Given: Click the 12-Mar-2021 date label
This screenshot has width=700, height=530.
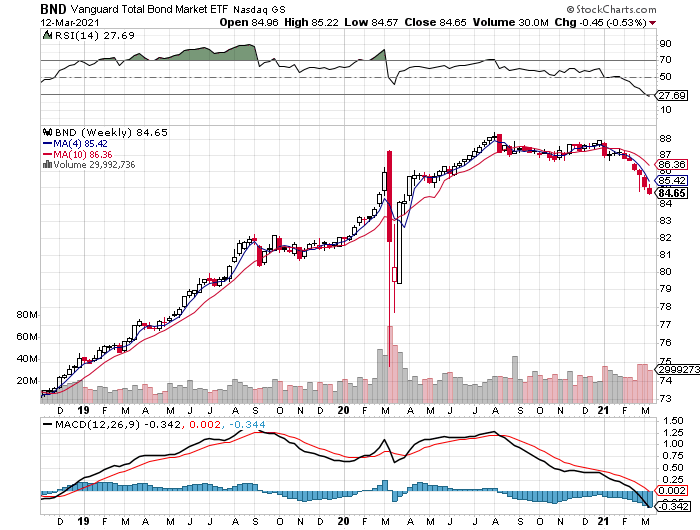Looking at the screenshot, I should 70,22.
